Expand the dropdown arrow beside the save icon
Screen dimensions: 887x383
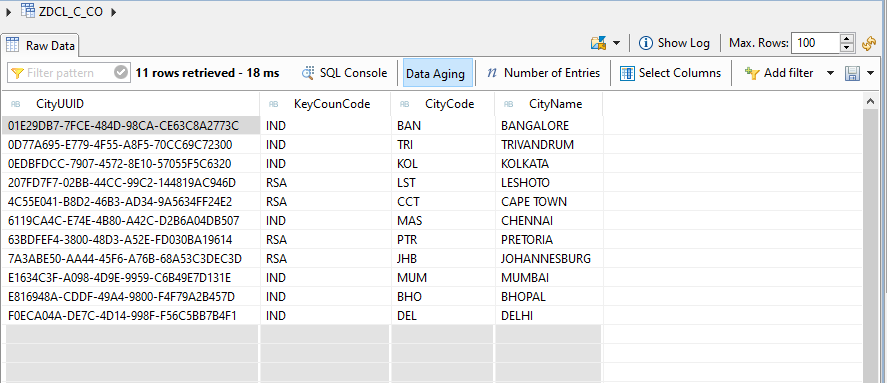(870, 73)
